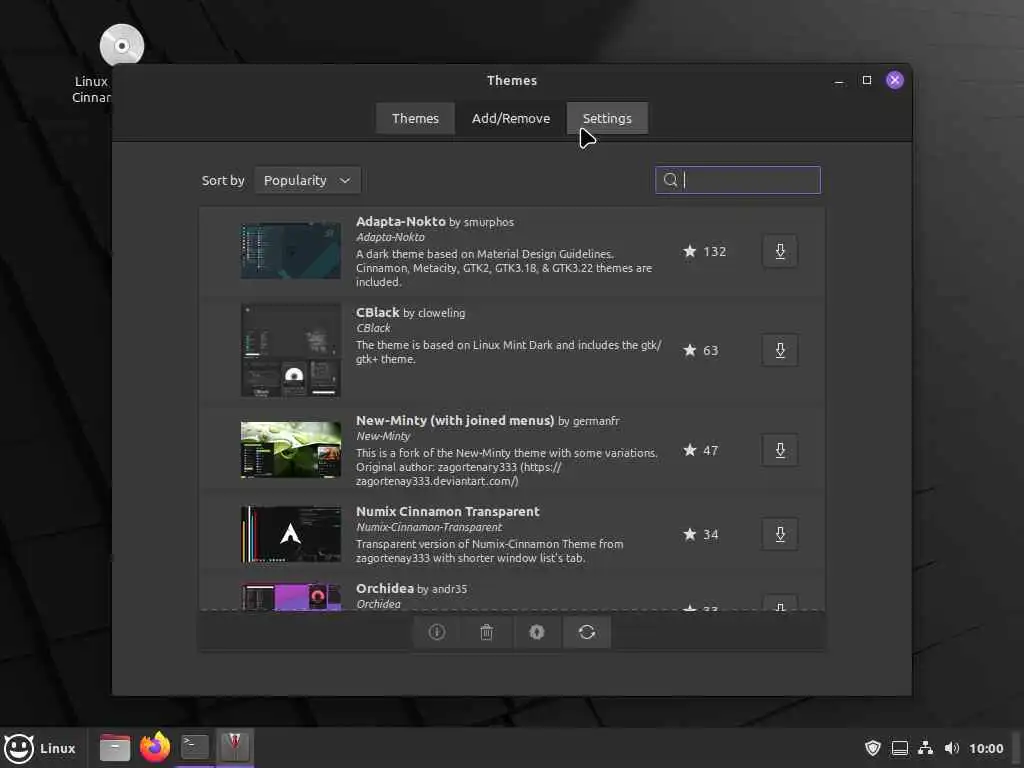Screen dimensions: 1024x768
Task: Download the New-Minty theme
Action: coord(780,450)
